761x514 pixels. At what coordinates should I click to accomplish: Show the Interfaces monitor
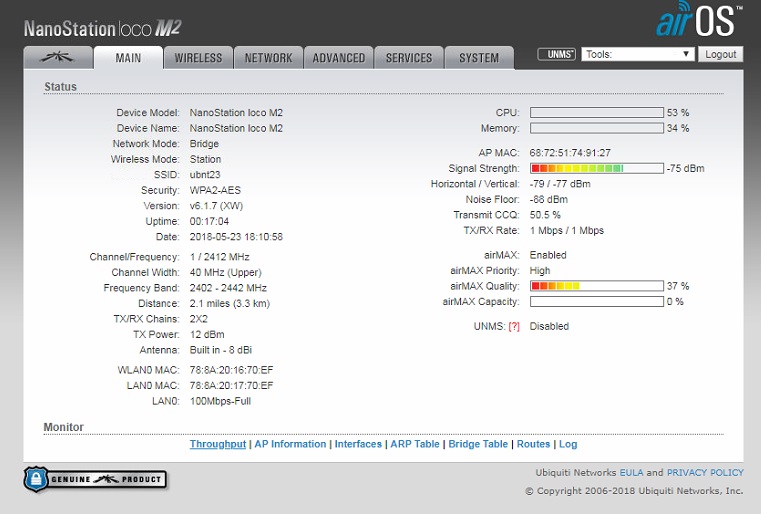[x=358, y=444]
